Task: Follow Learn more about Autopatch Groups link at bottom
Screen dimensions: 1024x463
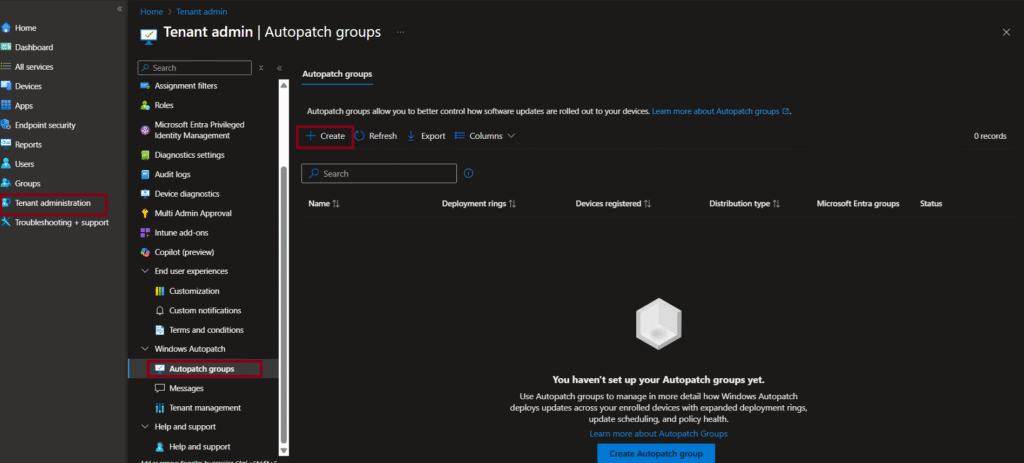Action: coord(658,434)
